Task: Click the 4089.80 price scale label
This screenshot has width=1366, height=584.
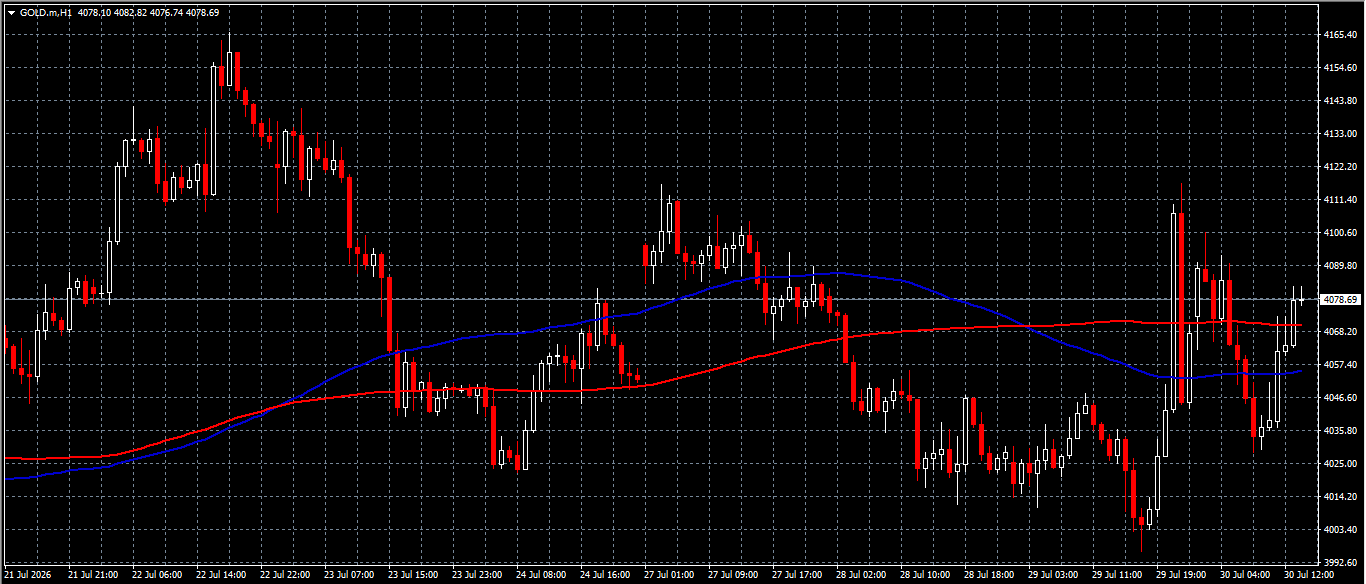Action: [x=1338, y=266]
